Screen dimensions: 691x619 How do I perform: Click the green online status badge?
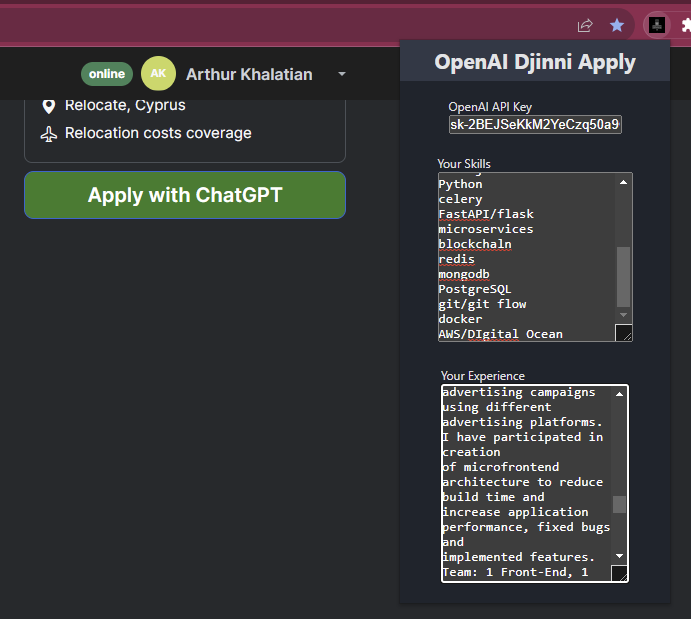pyautogui.click(x=107, y=74)
